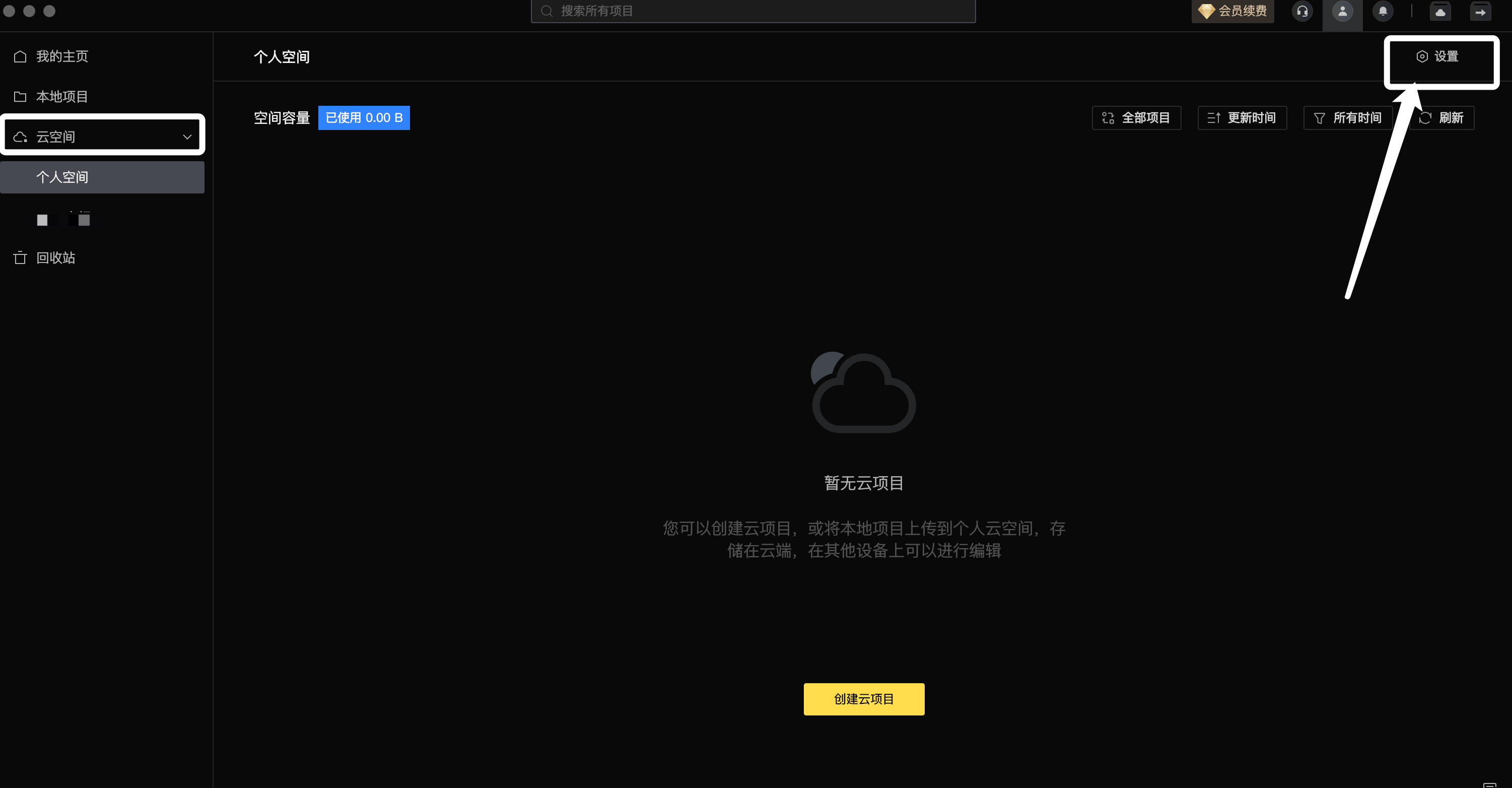Open 回收站 recycle bin
The width and height of the screenshot is (1512, 788).
click(55, 258)
